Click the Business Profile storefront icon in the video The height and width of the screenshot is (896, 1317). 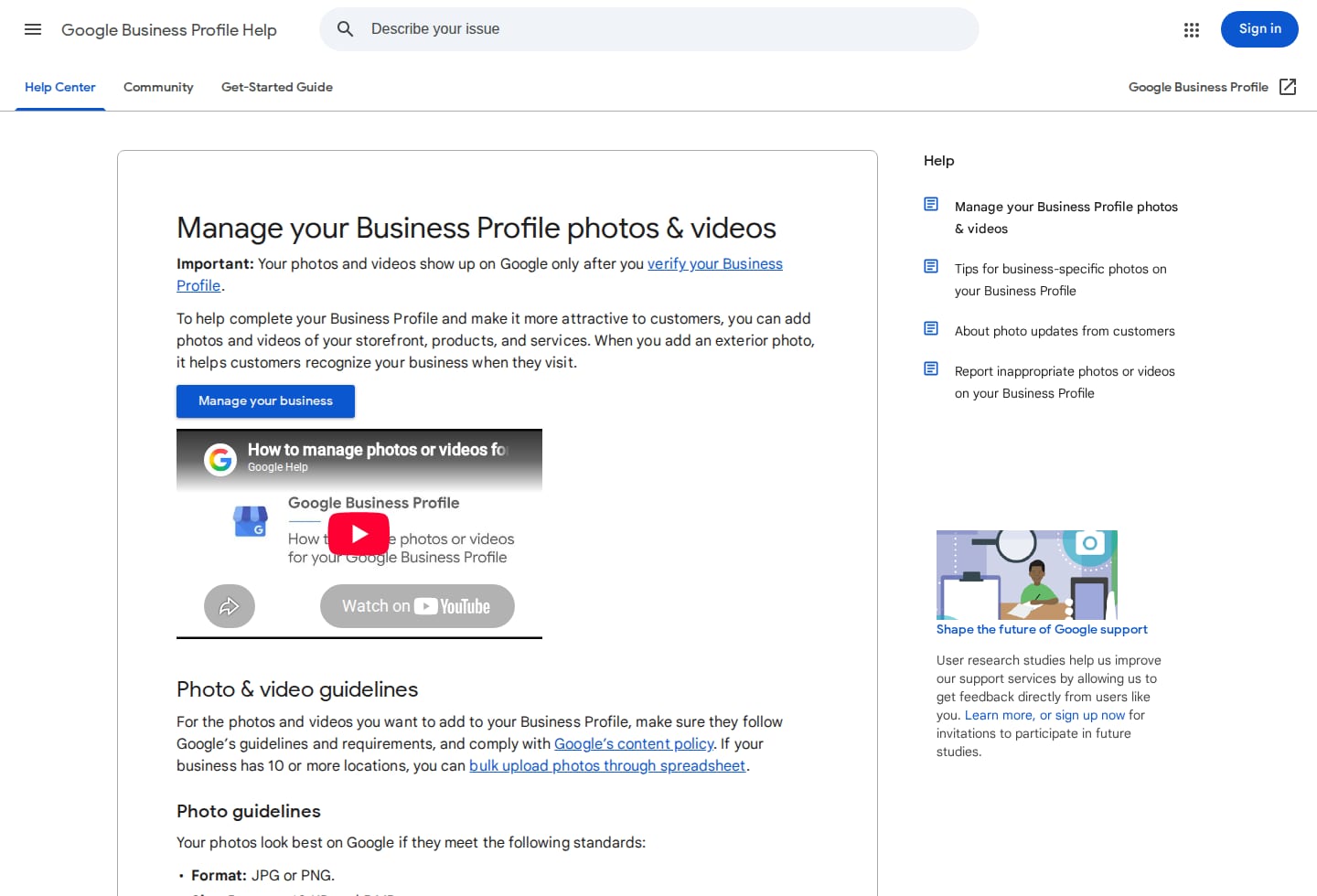pos(251,521)
